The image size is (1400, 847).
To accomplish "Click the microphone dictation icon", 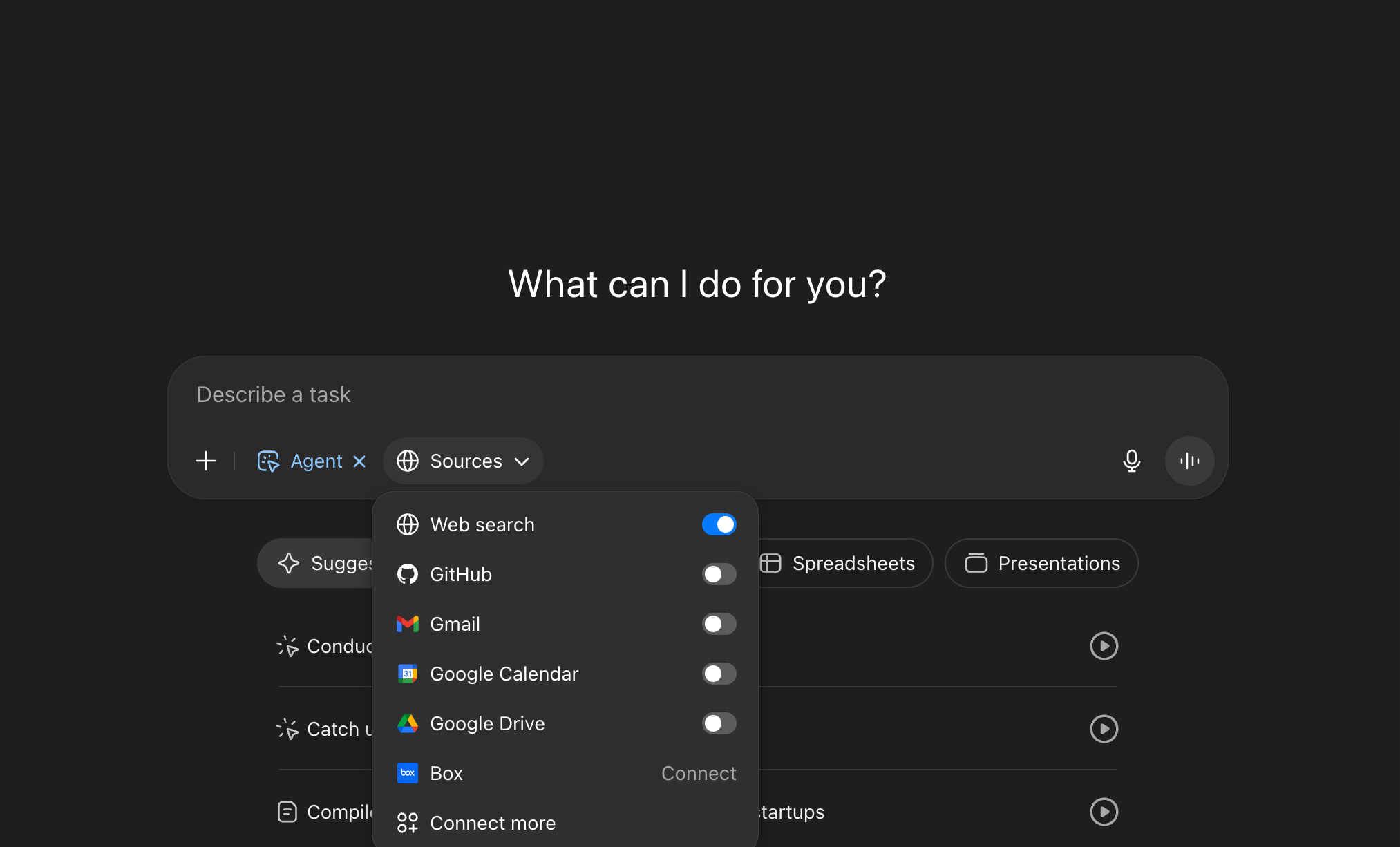I will click(1131, 461).
